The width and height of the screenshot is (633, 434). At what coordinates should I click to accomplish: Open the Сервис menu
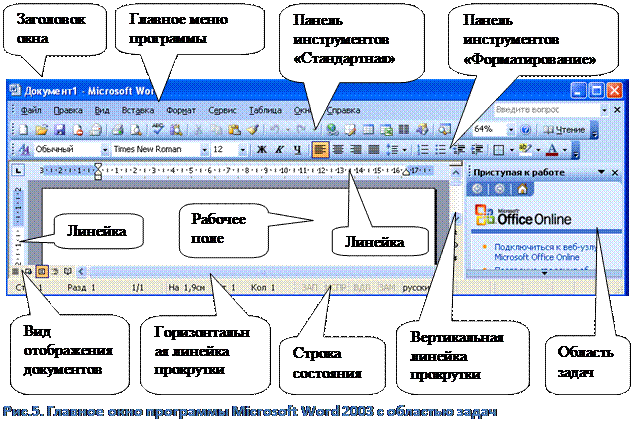click(222, 110)
